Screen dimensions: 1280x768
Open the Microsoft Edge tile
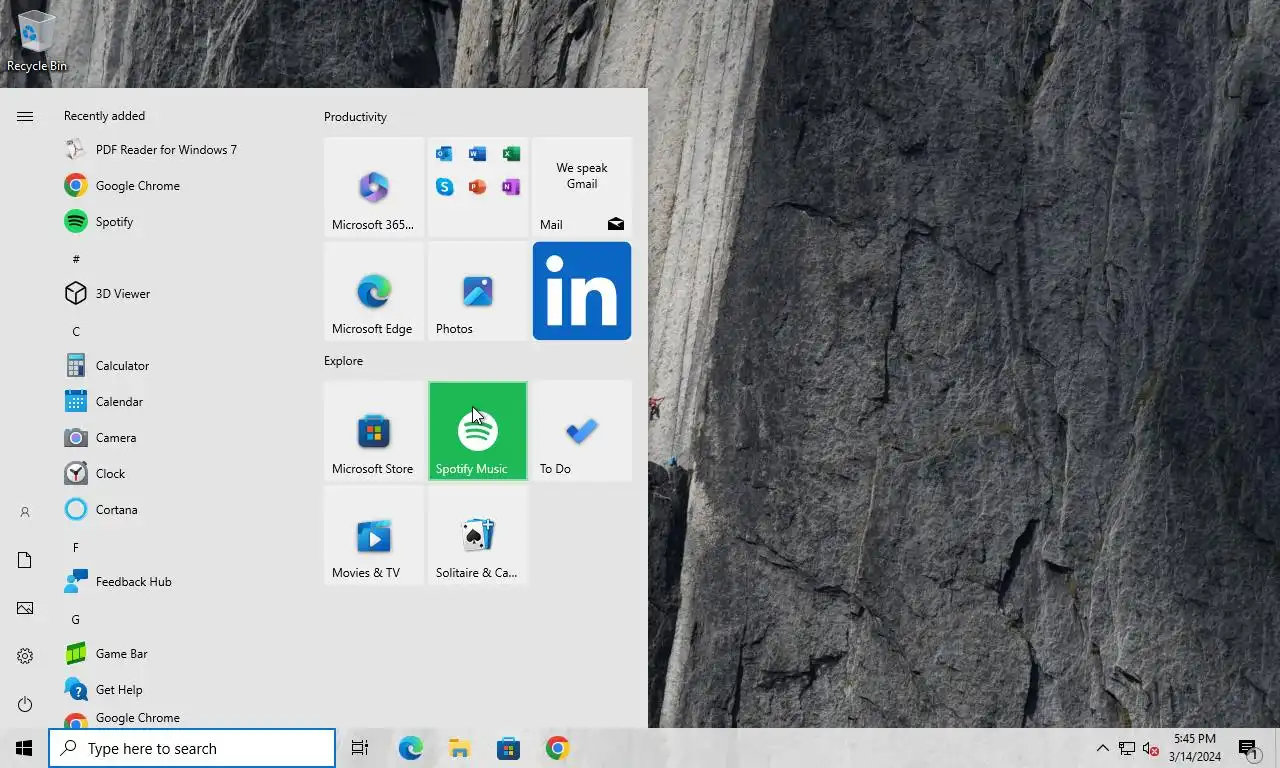374,291
